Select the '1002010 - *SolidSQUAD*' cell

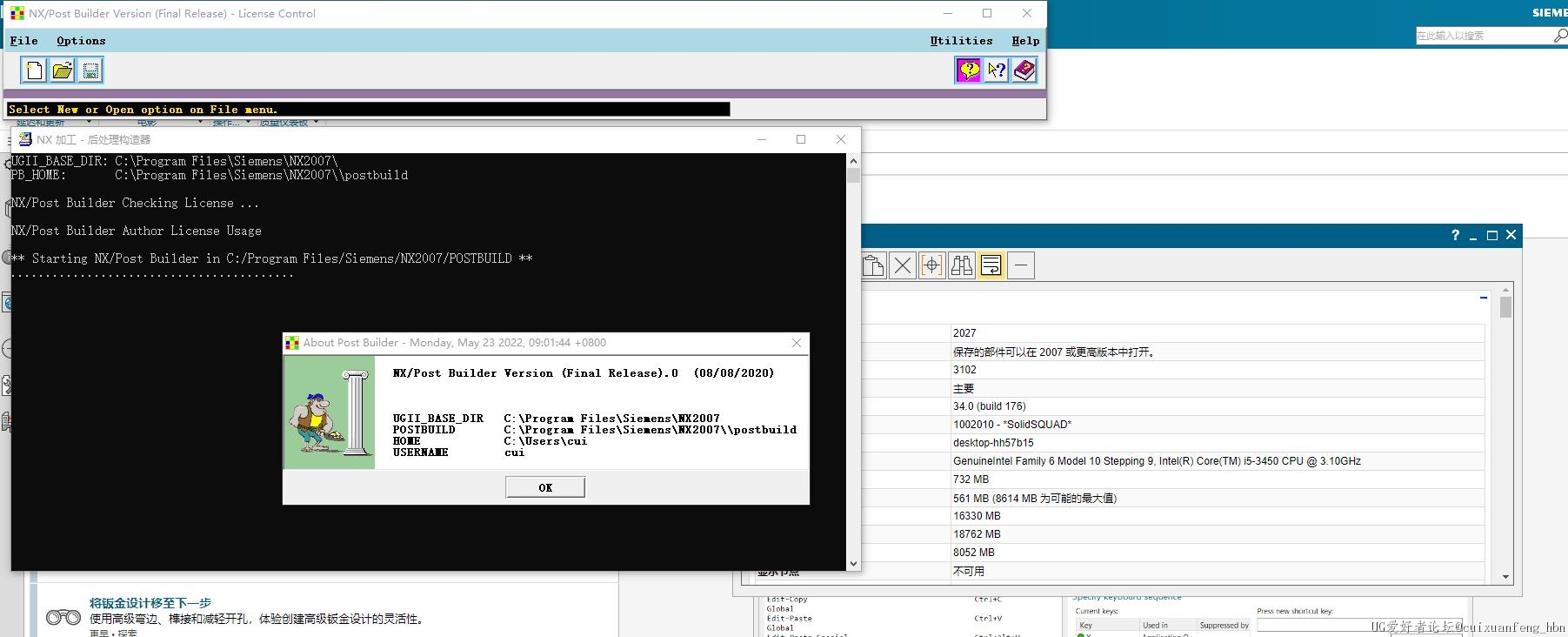[1218, 425]
